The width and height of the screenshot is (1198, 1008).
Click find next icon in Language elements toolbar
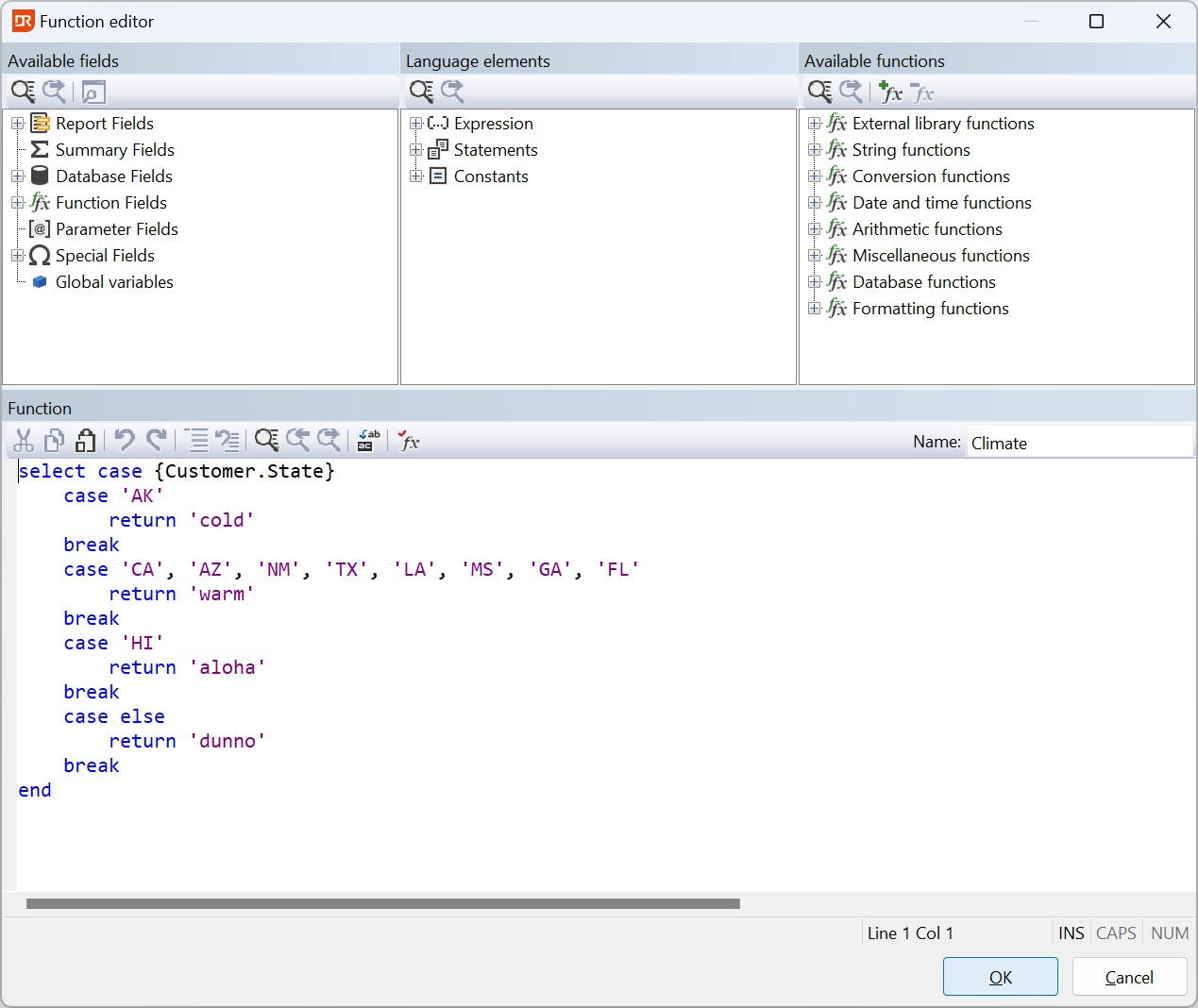pyautogui.click(x=453, y=92)
